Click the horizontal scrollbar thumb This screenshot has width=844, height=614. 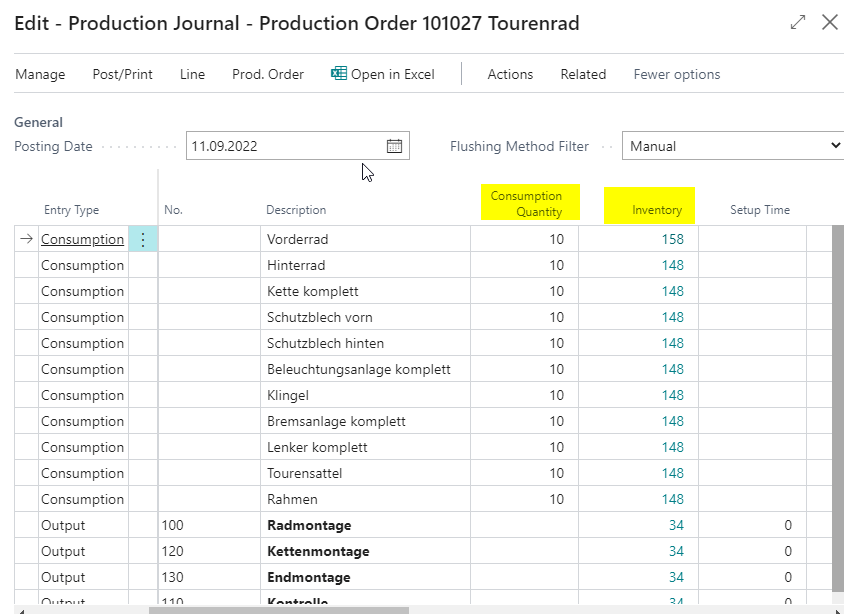coord(279,610)
